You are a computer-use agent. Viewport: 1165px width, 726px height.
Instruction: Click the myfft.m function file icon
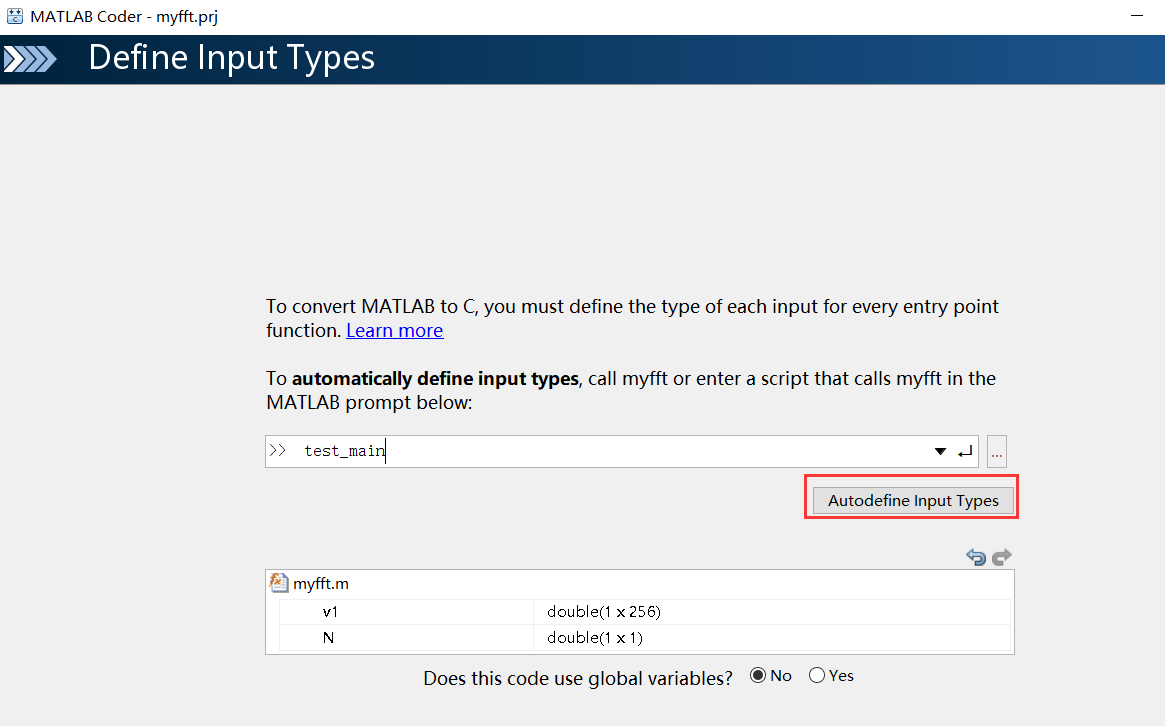tap(279, 583)
